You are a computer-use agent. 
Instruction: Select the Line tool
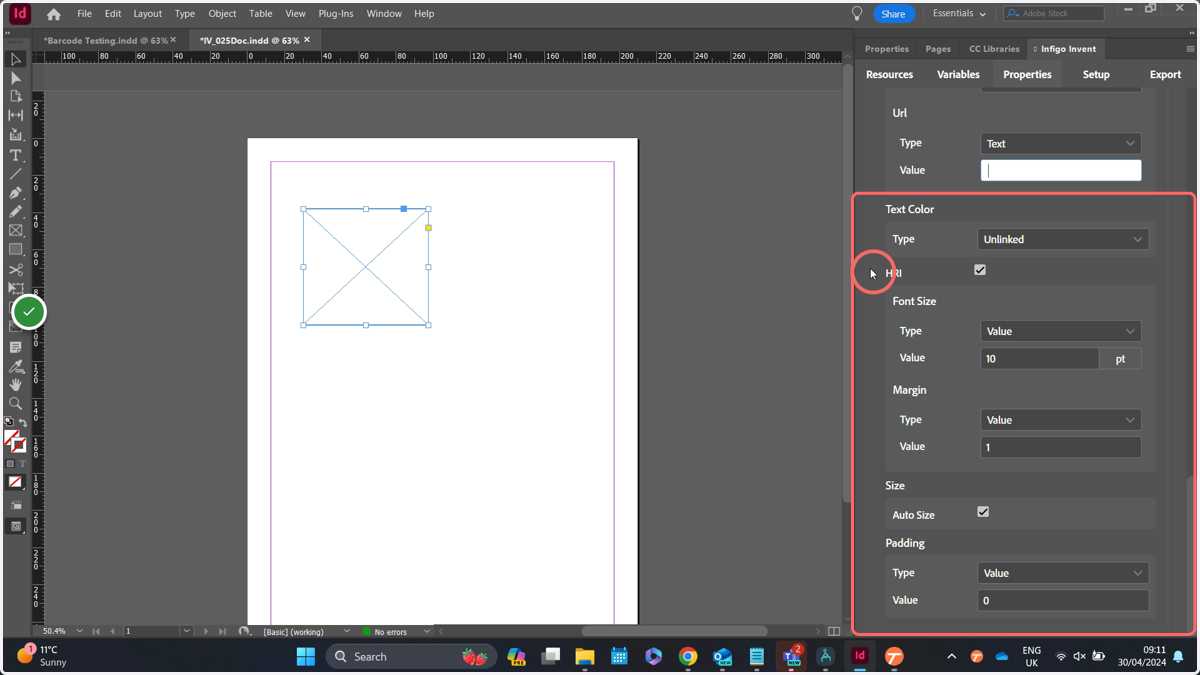(16, 174)
